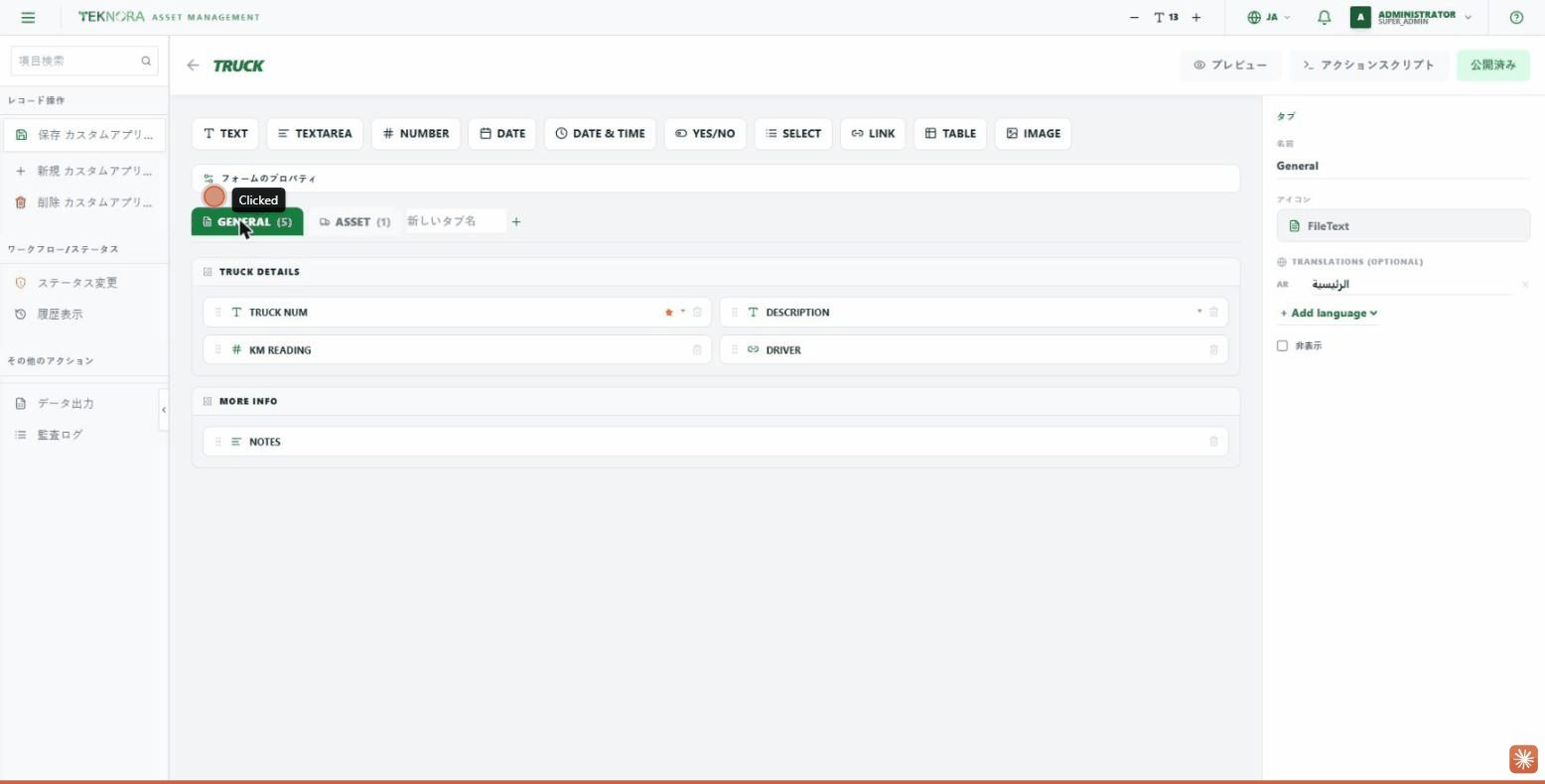Click the TRUCK NUM drag handle
This screenshot has height=784, width=1545.
218,312
